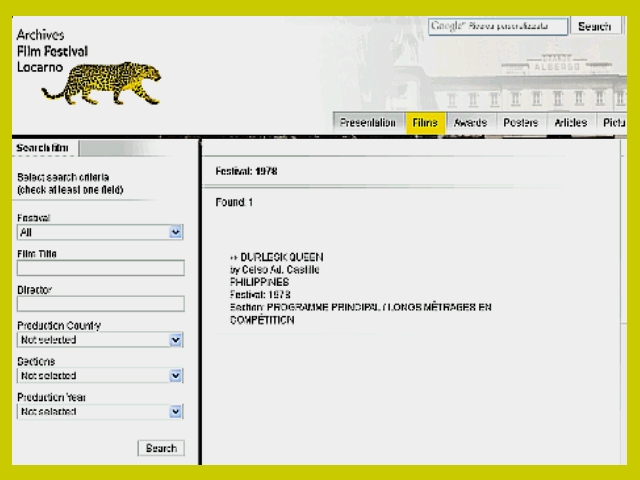The height and width of the screenshot is (480, 640).
Task: Select the Search film panel tab
Action: point(44,148)
